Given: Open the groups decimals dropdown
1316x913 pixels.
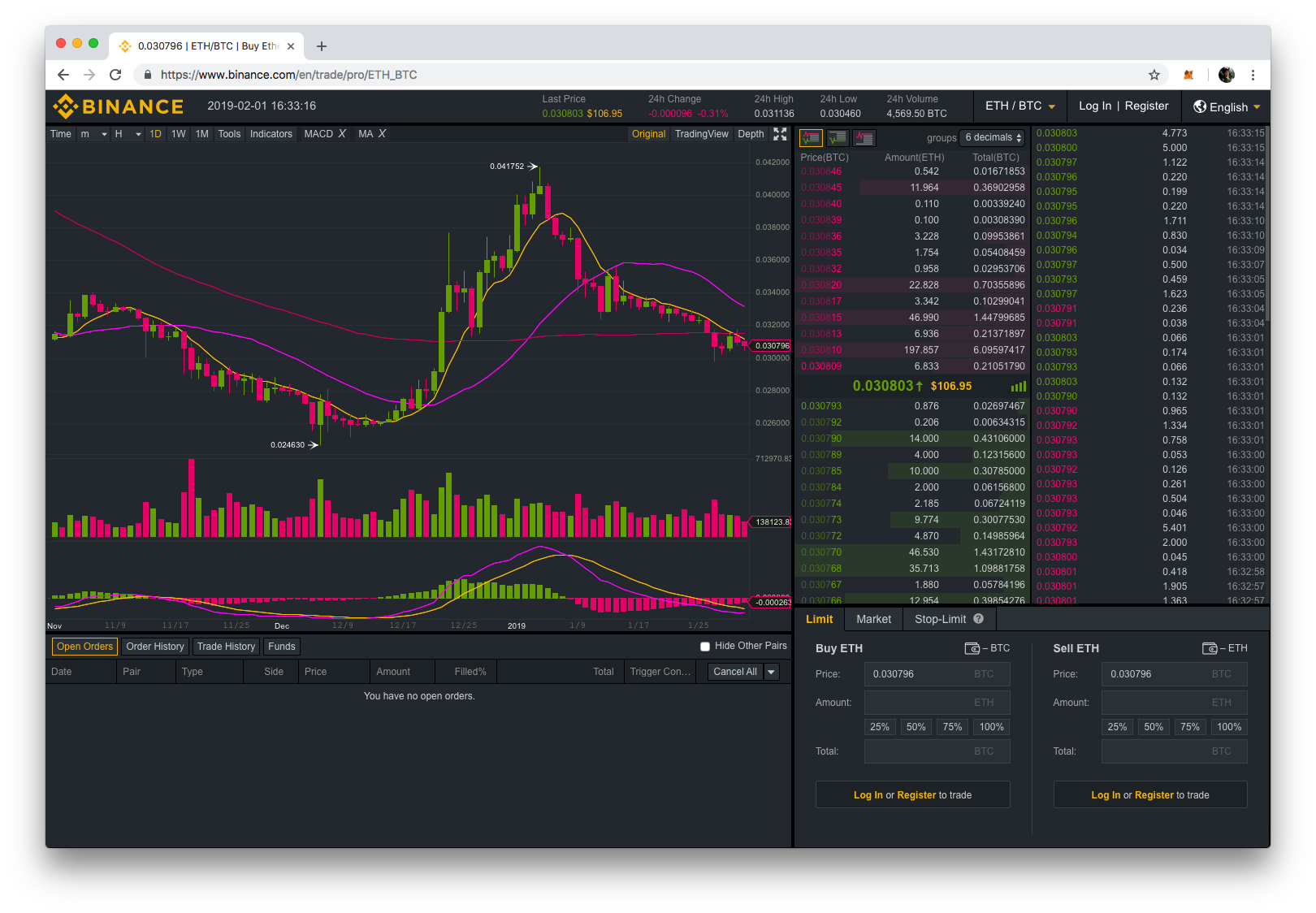Looking at the screenshot, I should (993, 138).
